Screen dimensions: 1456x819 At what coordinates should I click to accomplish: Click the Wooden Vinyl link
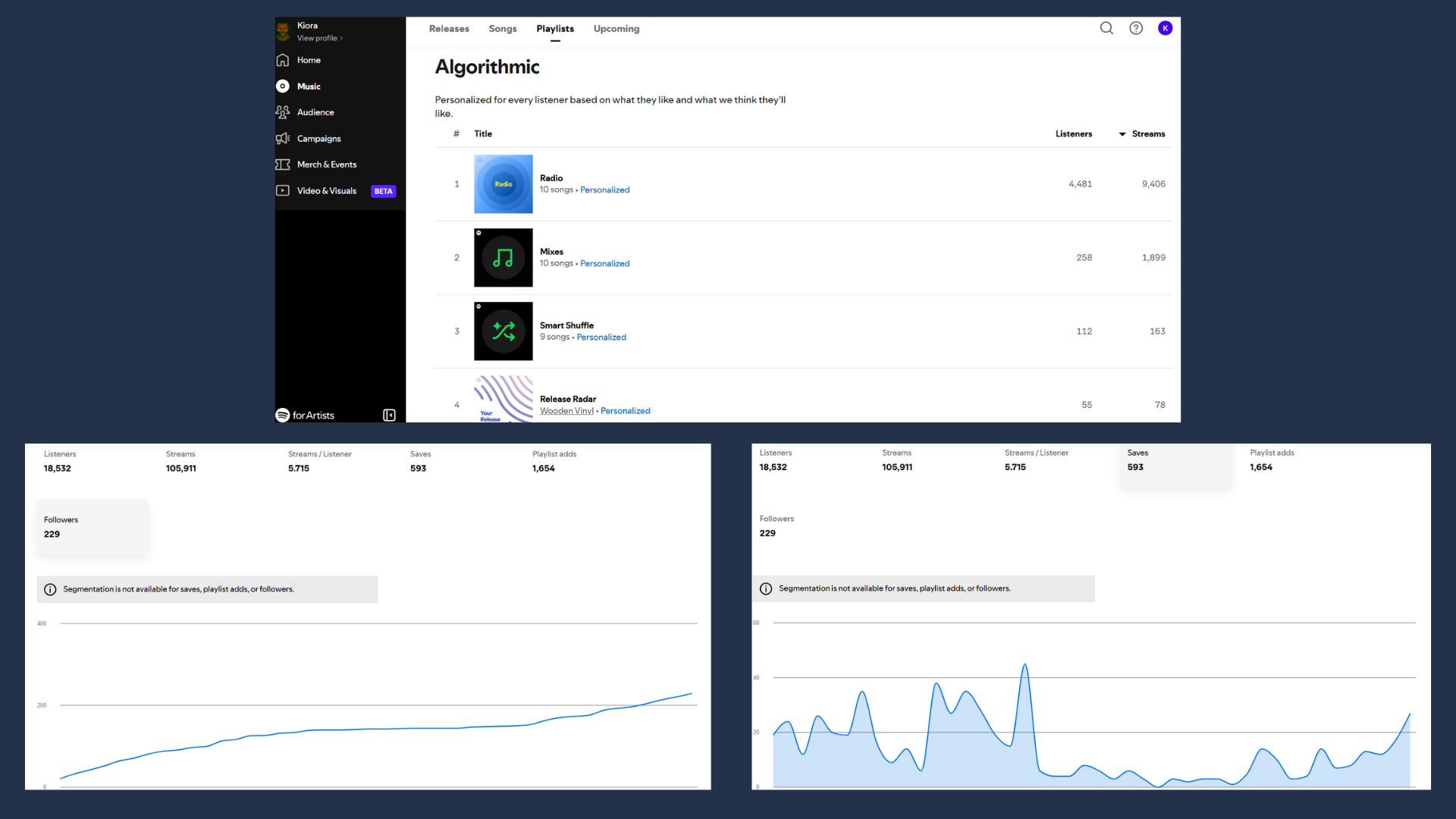(x=566, y=411)
